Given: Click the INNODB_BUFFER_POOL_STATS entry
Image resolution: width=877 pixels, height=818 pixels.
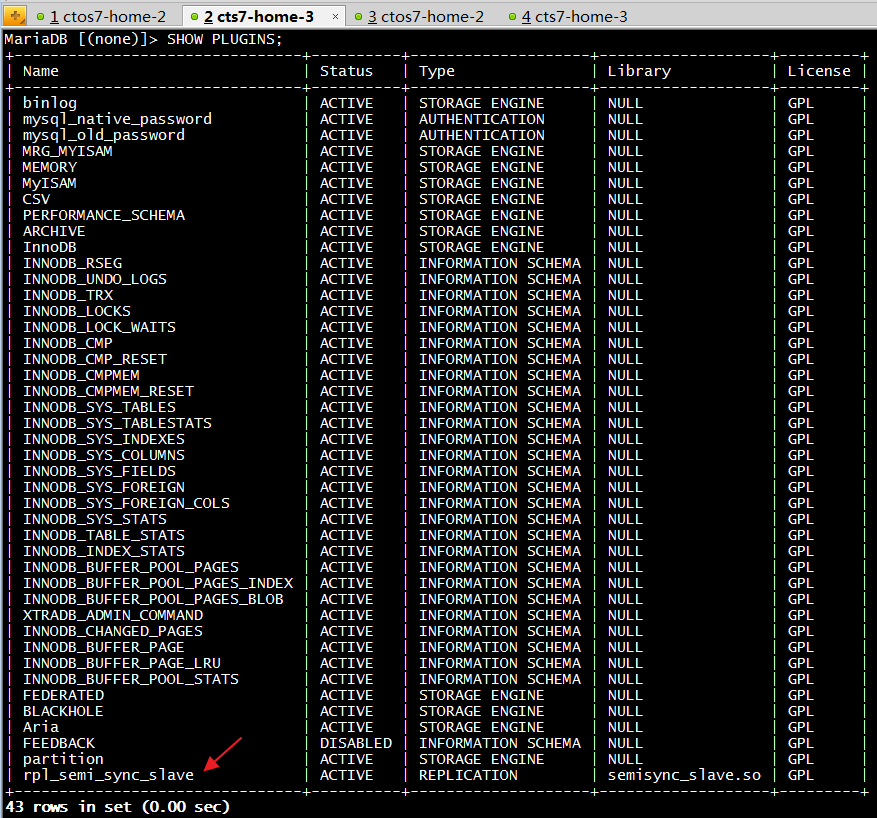Looking at the screenshot, I should (x=131, y=679).
